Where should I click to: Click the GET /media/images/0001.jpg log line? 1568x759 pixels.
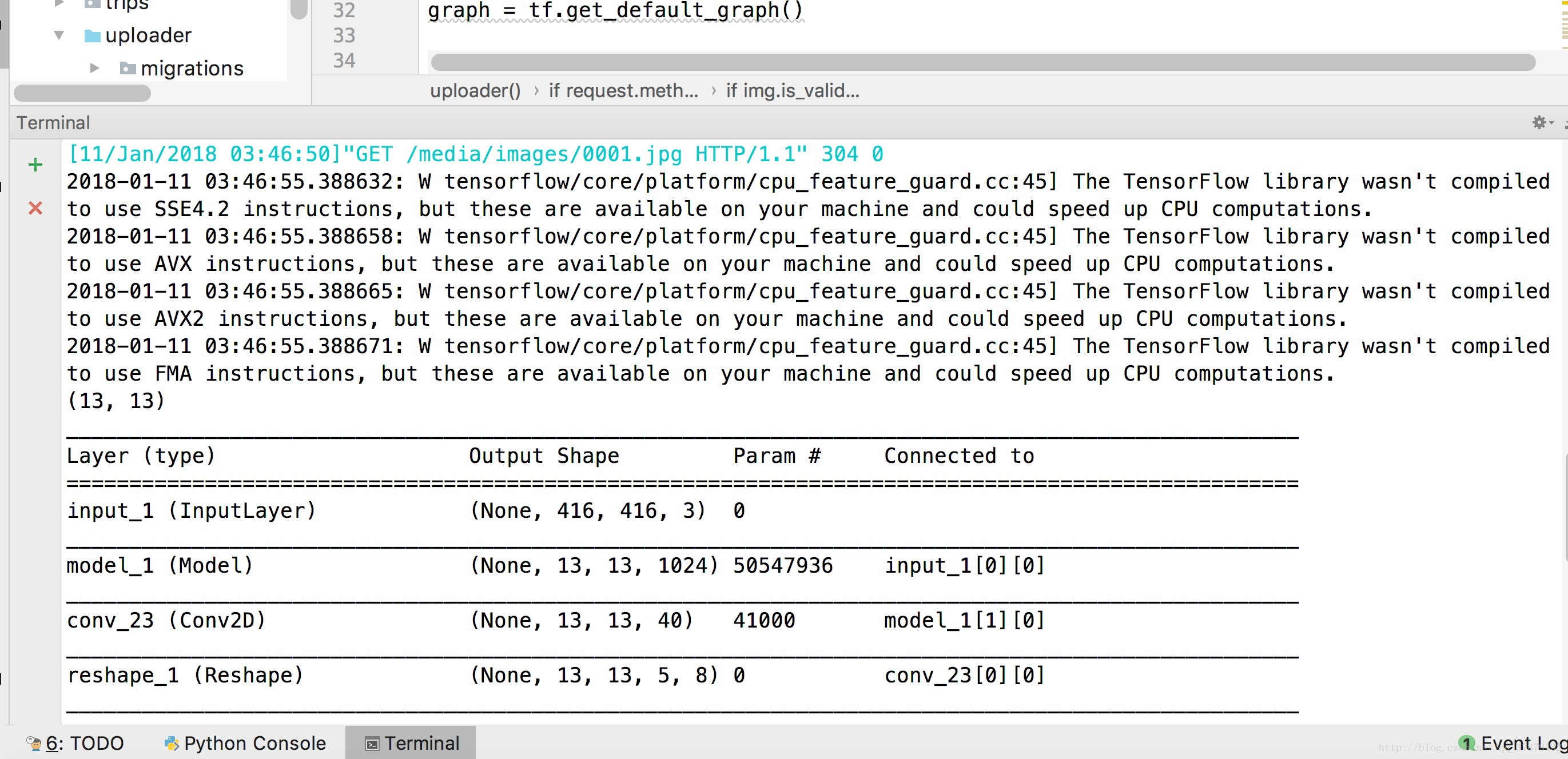click(475, 154)
